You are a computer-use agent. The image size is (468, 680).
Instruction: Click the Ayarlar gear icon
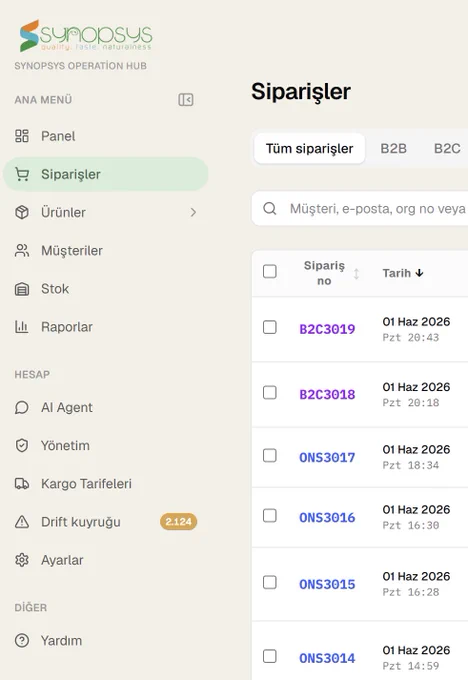point(22,560)
